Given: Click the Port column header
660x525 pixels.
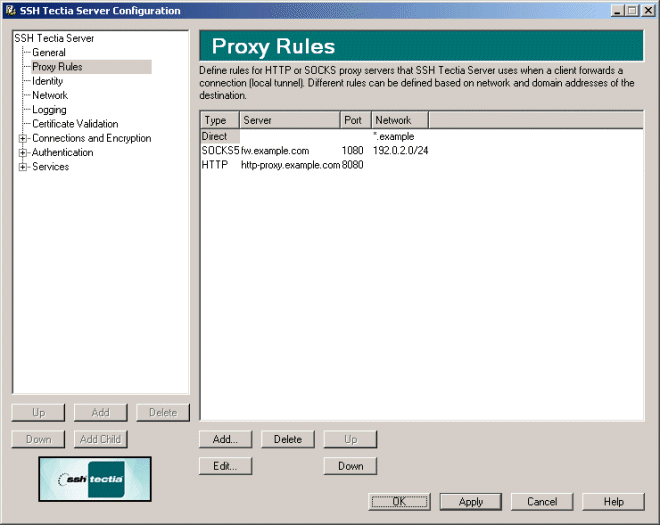Looking at the screenshot, I should coord(356,120).
